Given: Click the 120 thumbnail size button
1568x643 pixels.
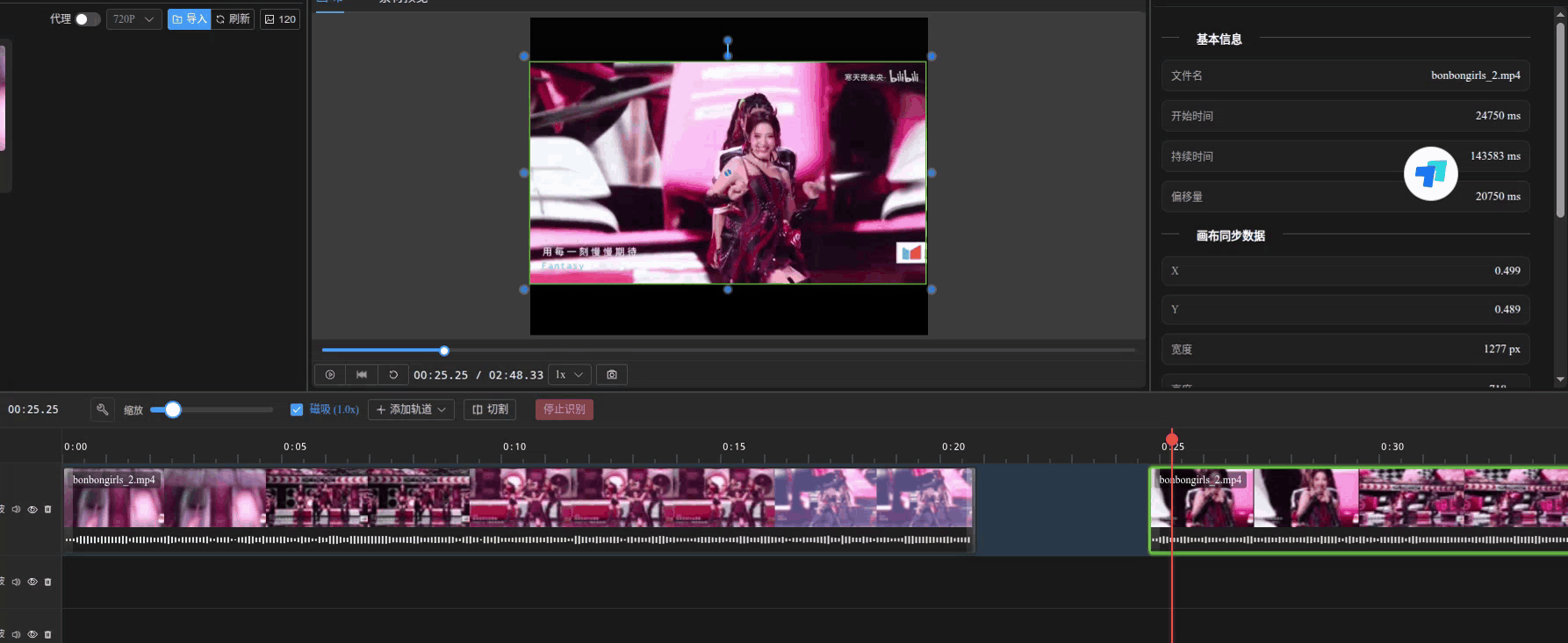Looking at the screenshot, I should pos(280,19).
